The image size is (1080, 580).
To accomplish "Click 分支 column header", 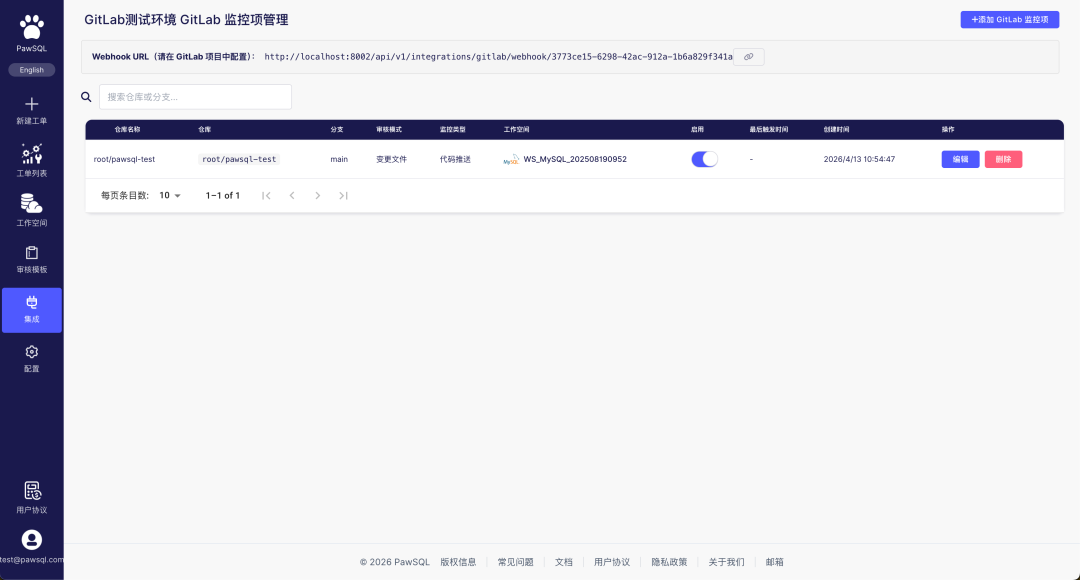I will pyautogui.click(x=337, y=130).
